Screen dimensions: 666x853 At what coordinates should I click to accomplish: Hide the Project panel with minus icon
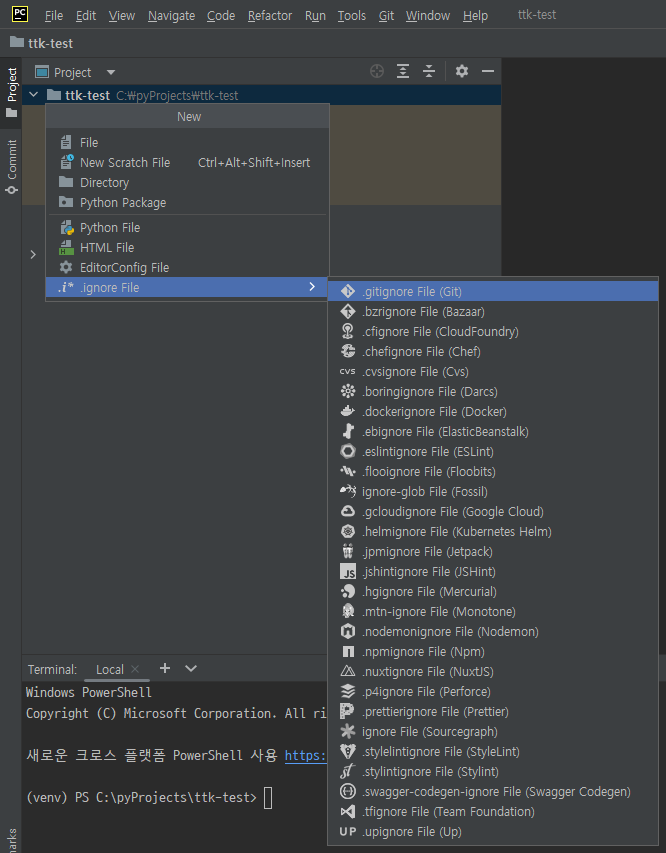(x=488, y=71)
